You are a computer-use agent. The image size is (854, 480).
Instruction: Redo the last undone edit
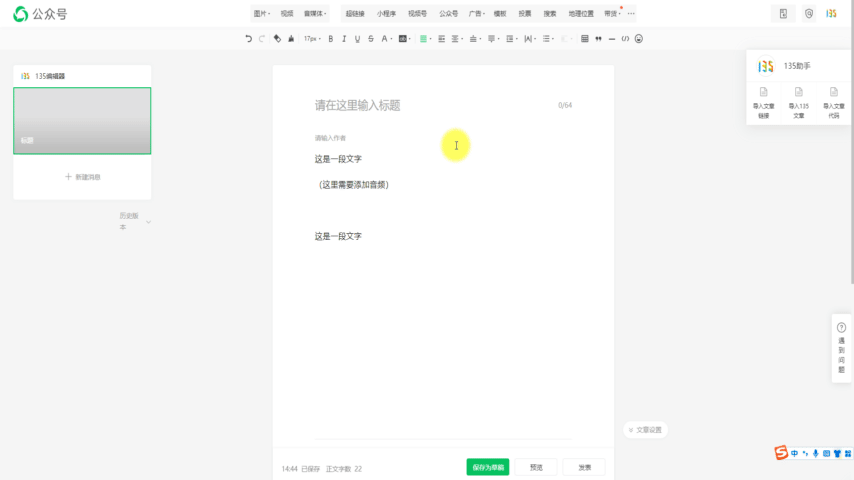(x=262, y=39)
